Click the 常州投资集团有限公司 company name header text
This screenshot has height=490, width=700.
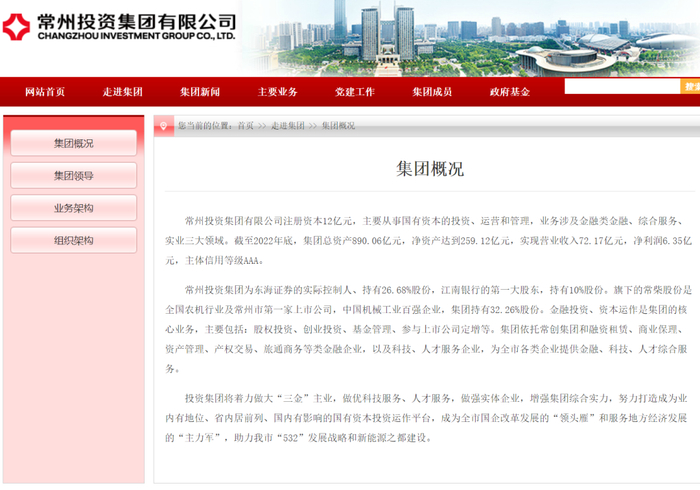137,21
